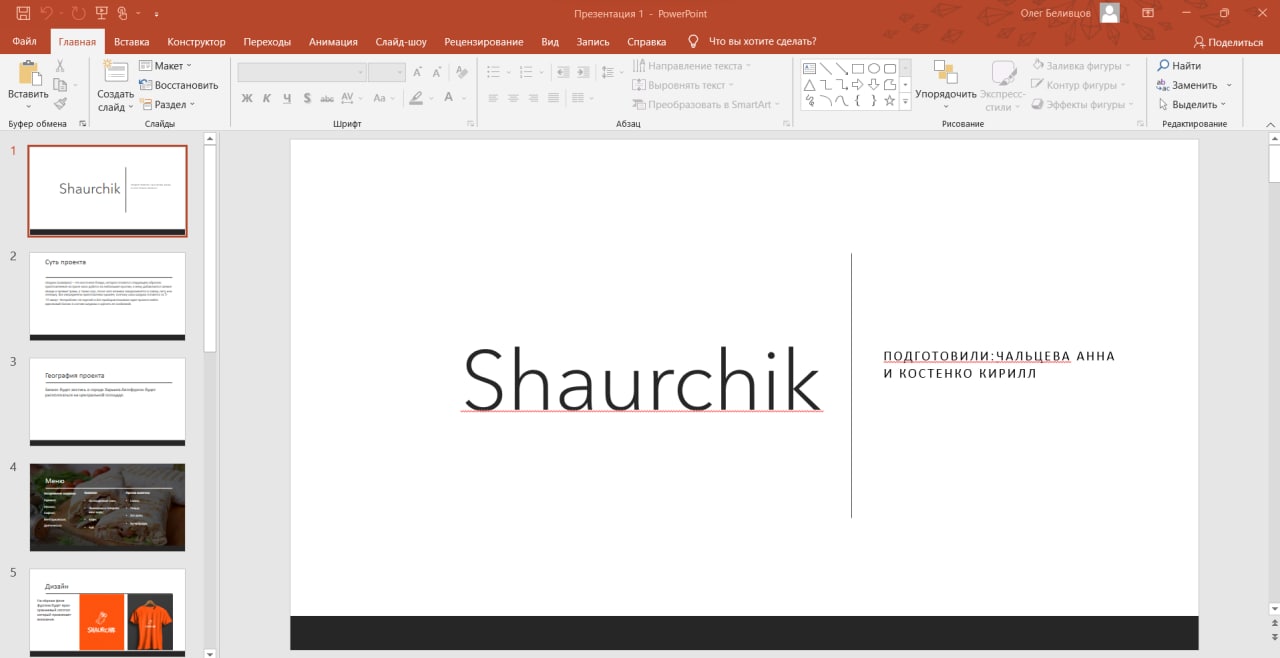Screen dimensions: 1280x658
Task: Choose the triangle shape in the shapes gallery
Action: tap(810, 85)
